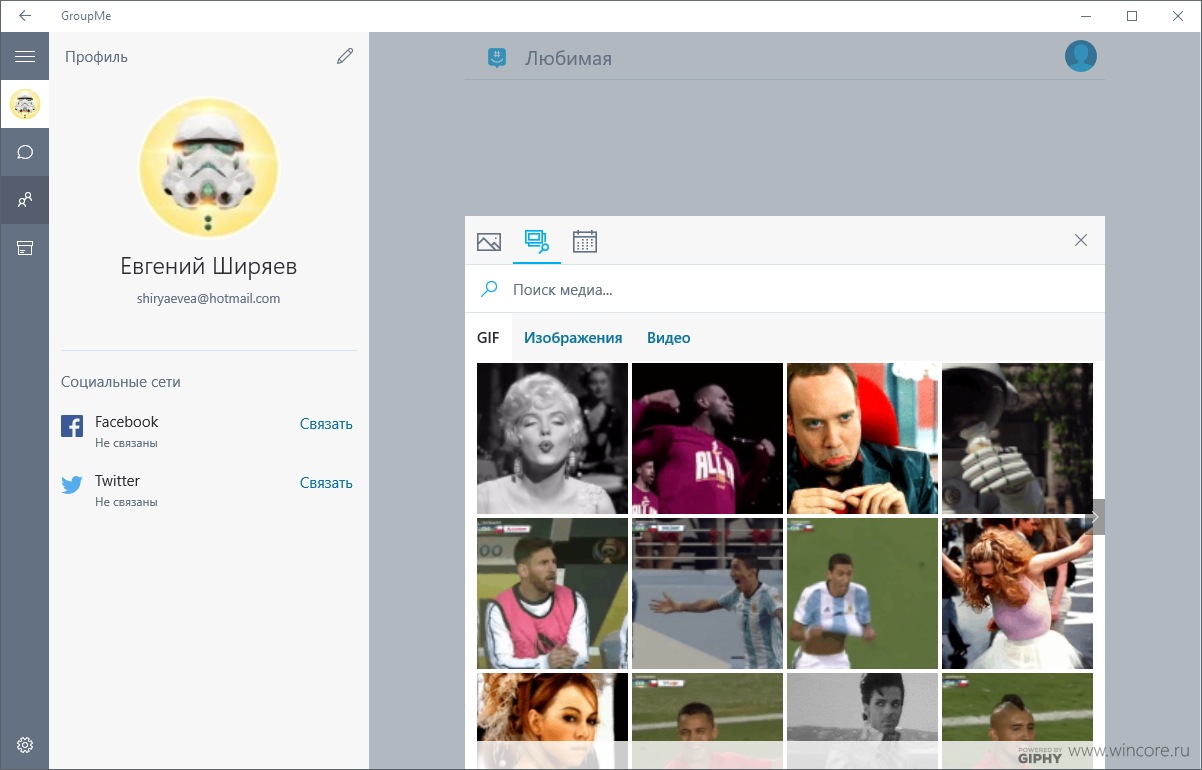The width and height of the screenshot is (1202, 770).
Task: Edit profile with the pencil icon
Action: pos(345,57)
